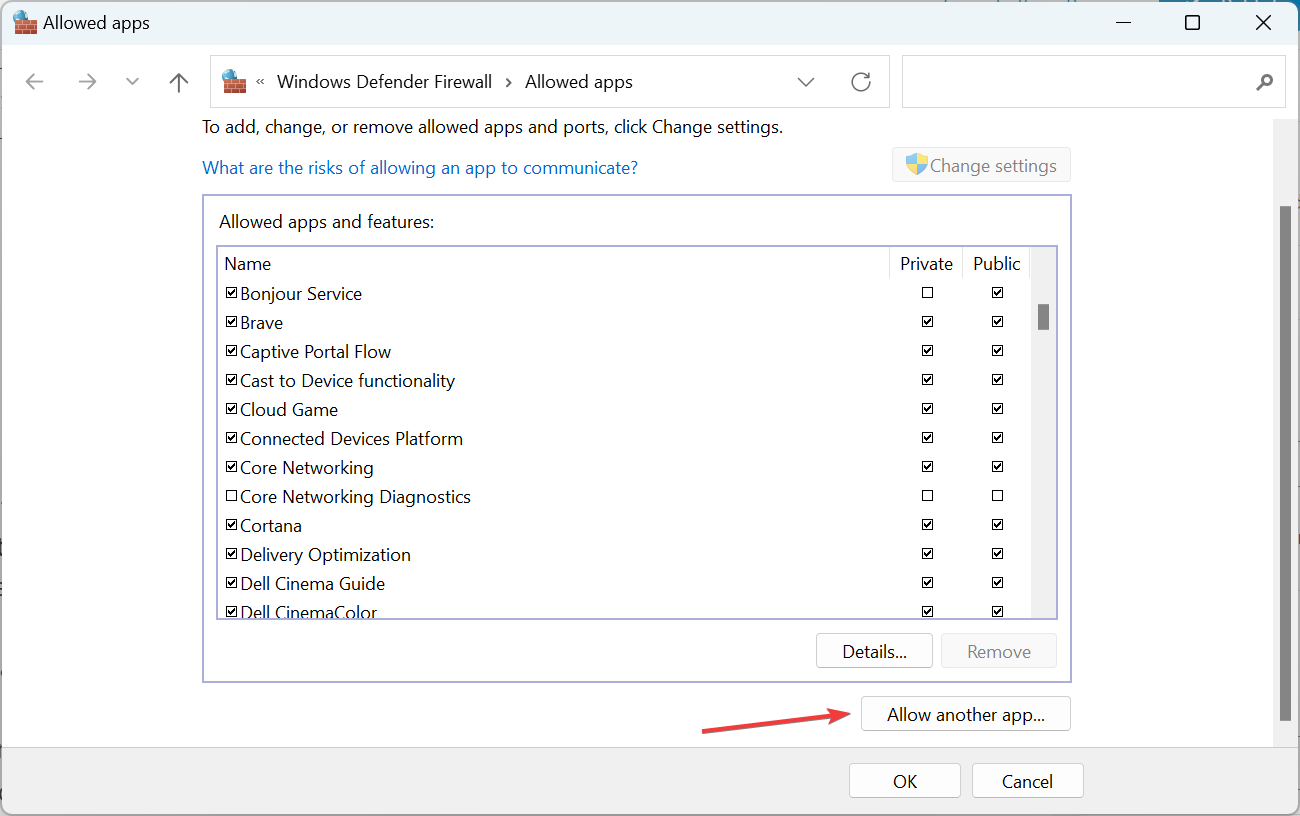Enable Private for Core Networking Diagnostics
This screenshot has width=1300, height=816.
(927, 496)
